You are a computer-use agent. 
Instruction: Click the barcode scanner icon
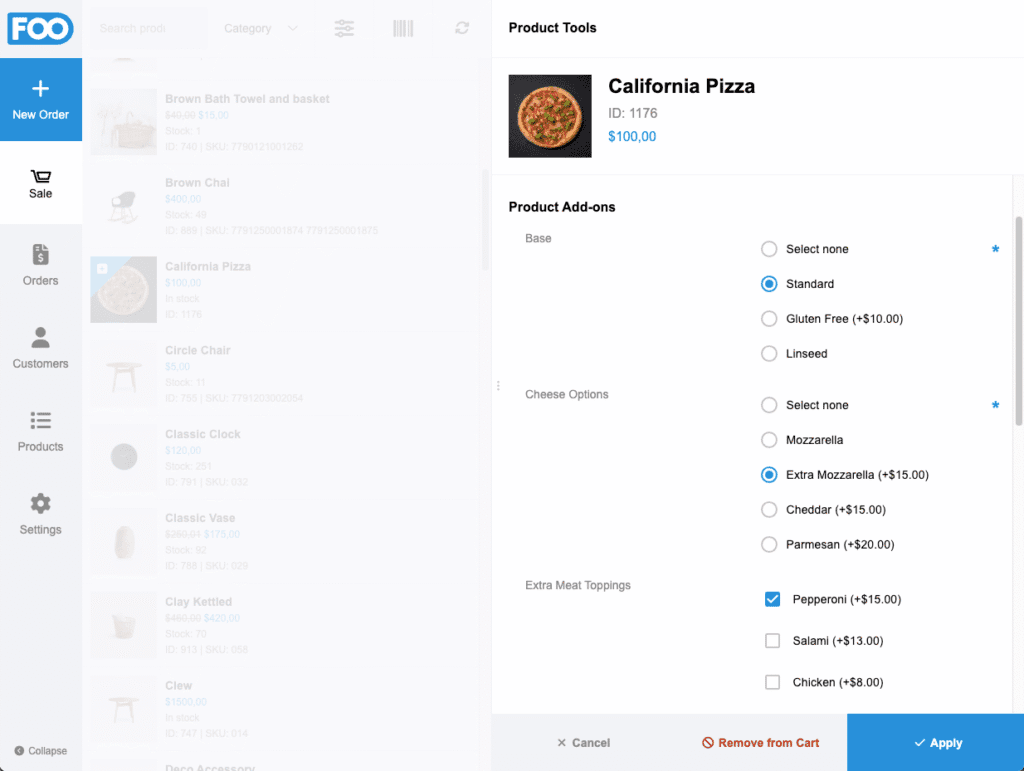pyautogui.click(x=403, y=28)
